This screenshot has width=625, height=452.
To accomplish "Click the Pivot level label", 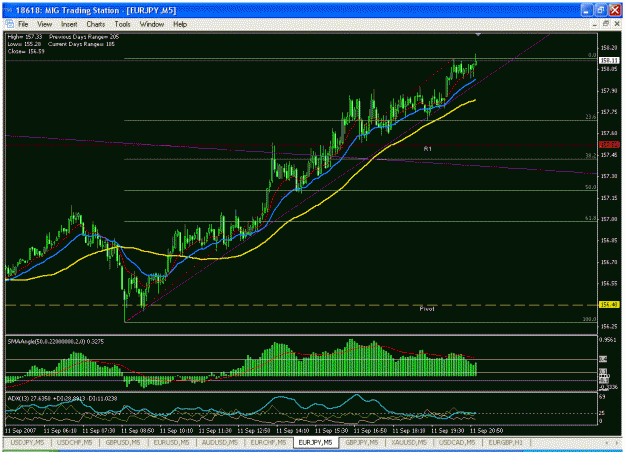I will (x=427, y=309).
